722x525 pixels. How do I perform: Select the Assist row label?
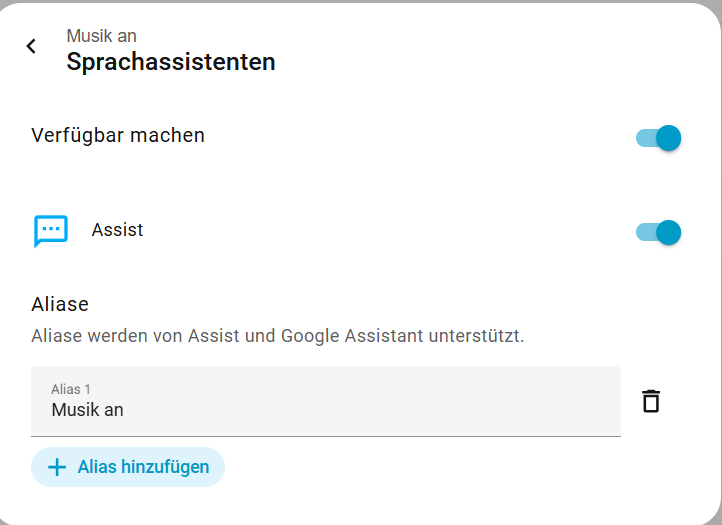(x=117, y=230)
